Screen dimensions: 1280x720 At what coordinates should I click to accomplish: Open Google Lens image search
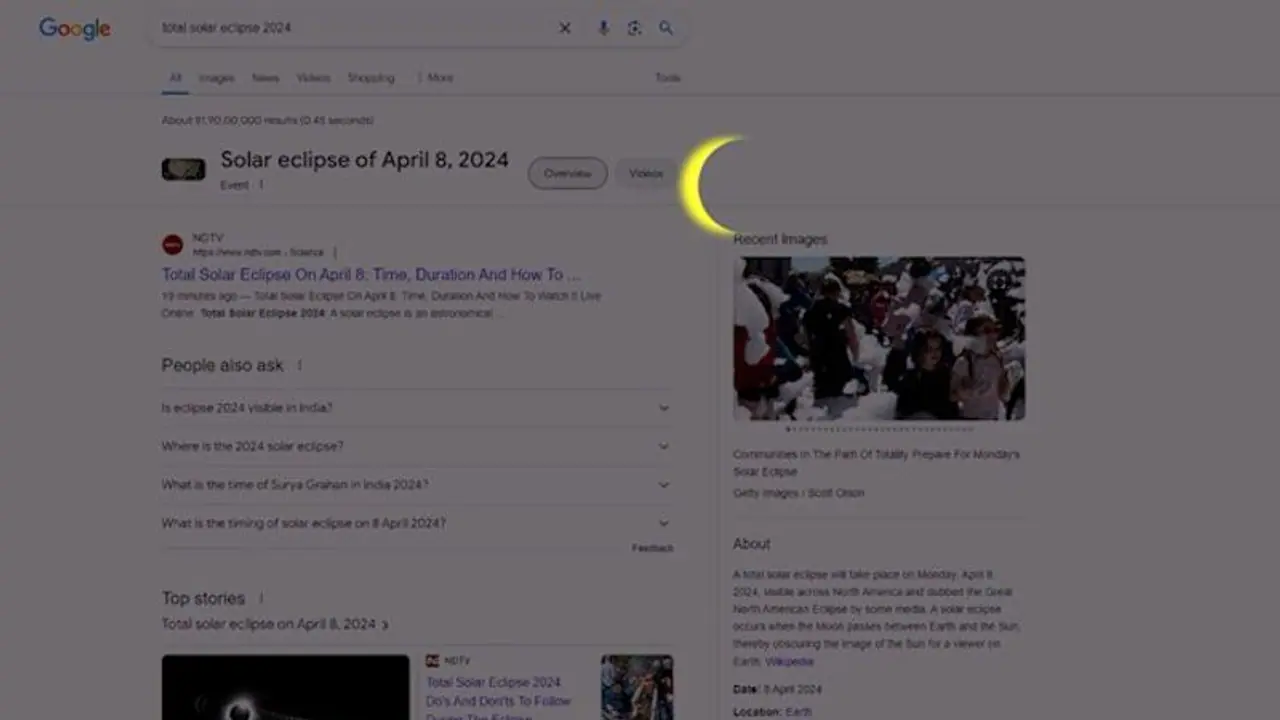[x=634, y=28]
